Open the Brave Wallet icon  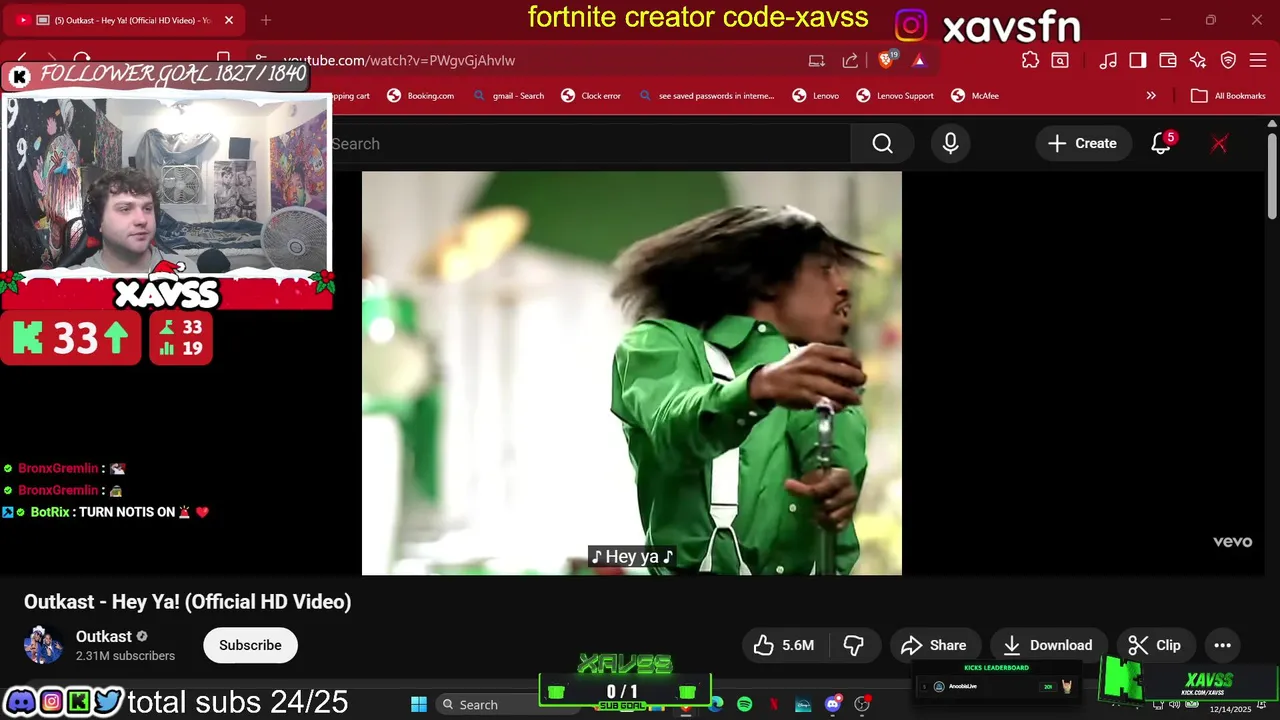coord(1168,60)
